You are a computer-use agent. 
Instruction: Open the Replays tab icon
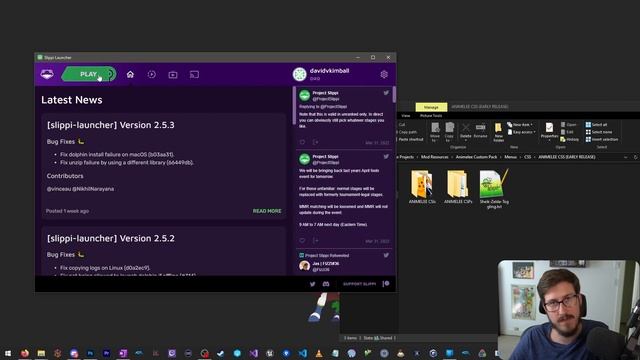[151, 74]
